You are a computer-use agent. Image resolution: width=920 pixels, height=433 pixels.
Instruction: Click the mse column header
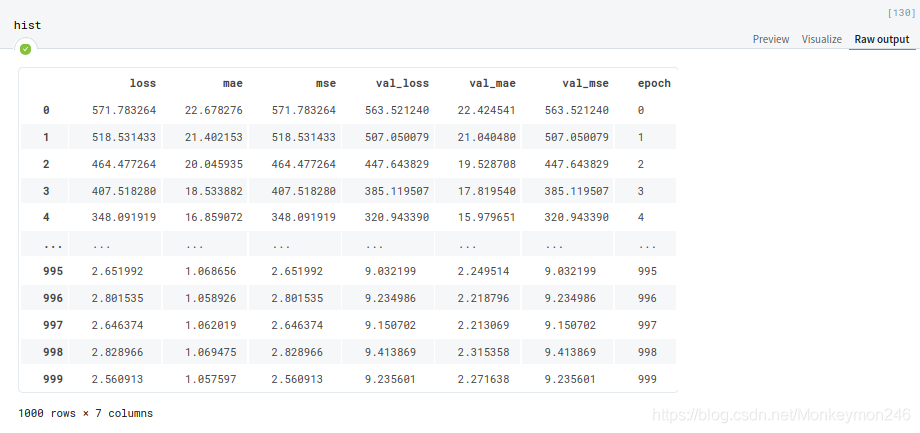pyautogui.click(x=326, y=83)
